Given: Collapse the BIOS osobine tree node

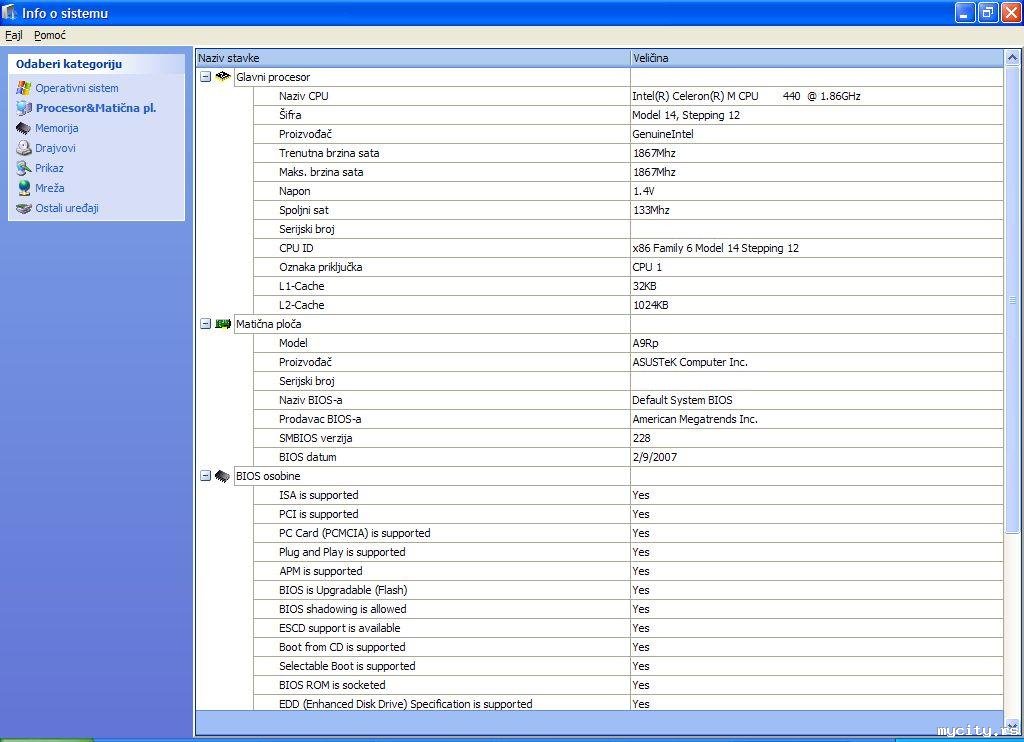Looking at the screenshot, I should pyautogui.click(x=206, y=476).
